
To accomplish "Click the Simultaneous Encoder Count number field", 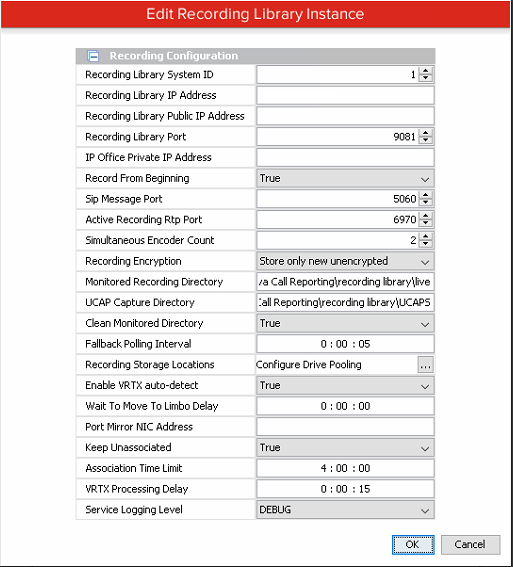I will [338, 240].
